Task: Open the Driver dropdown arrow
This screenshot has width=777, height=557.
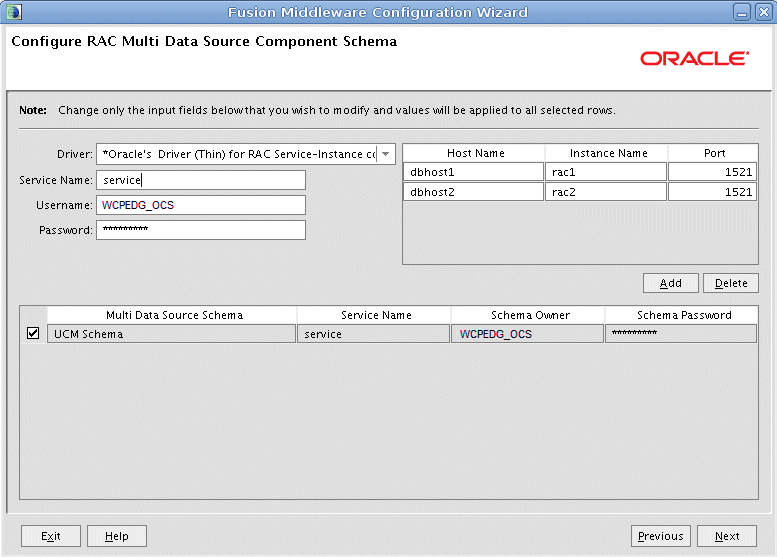Action: point(386,154)
